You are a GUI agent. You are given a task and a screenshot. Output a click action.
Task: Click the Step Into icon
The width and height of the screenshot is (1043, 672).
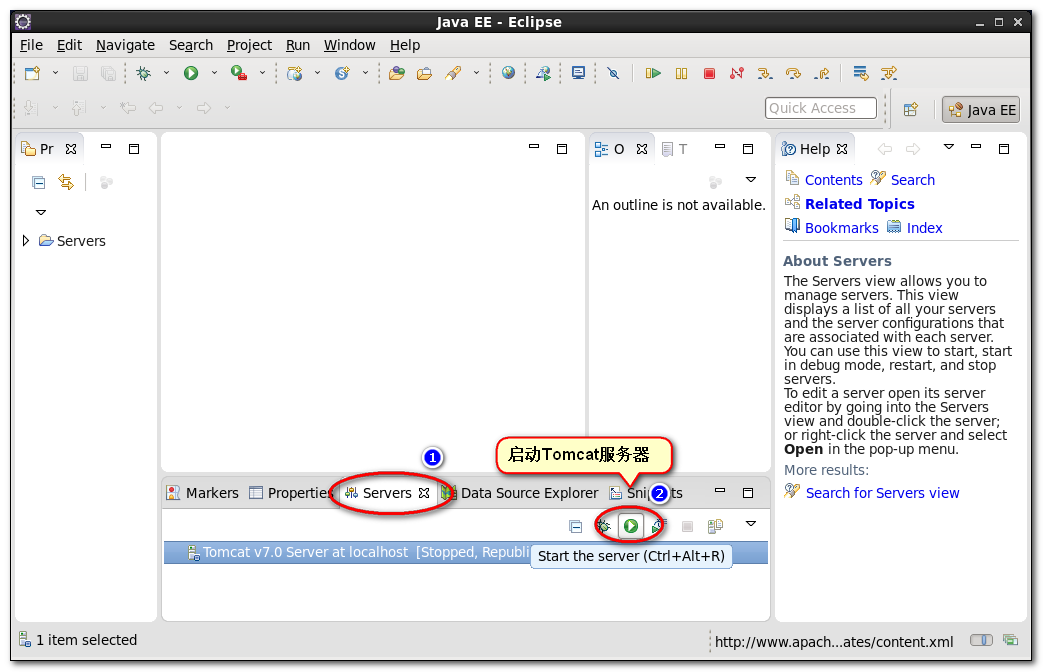765,73
